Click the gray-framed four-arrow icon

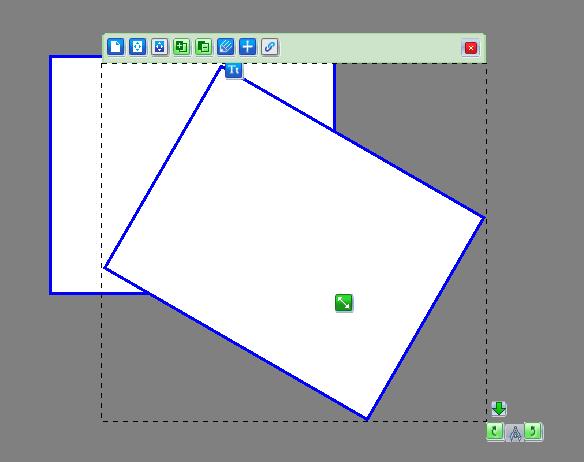pos(159,47)
